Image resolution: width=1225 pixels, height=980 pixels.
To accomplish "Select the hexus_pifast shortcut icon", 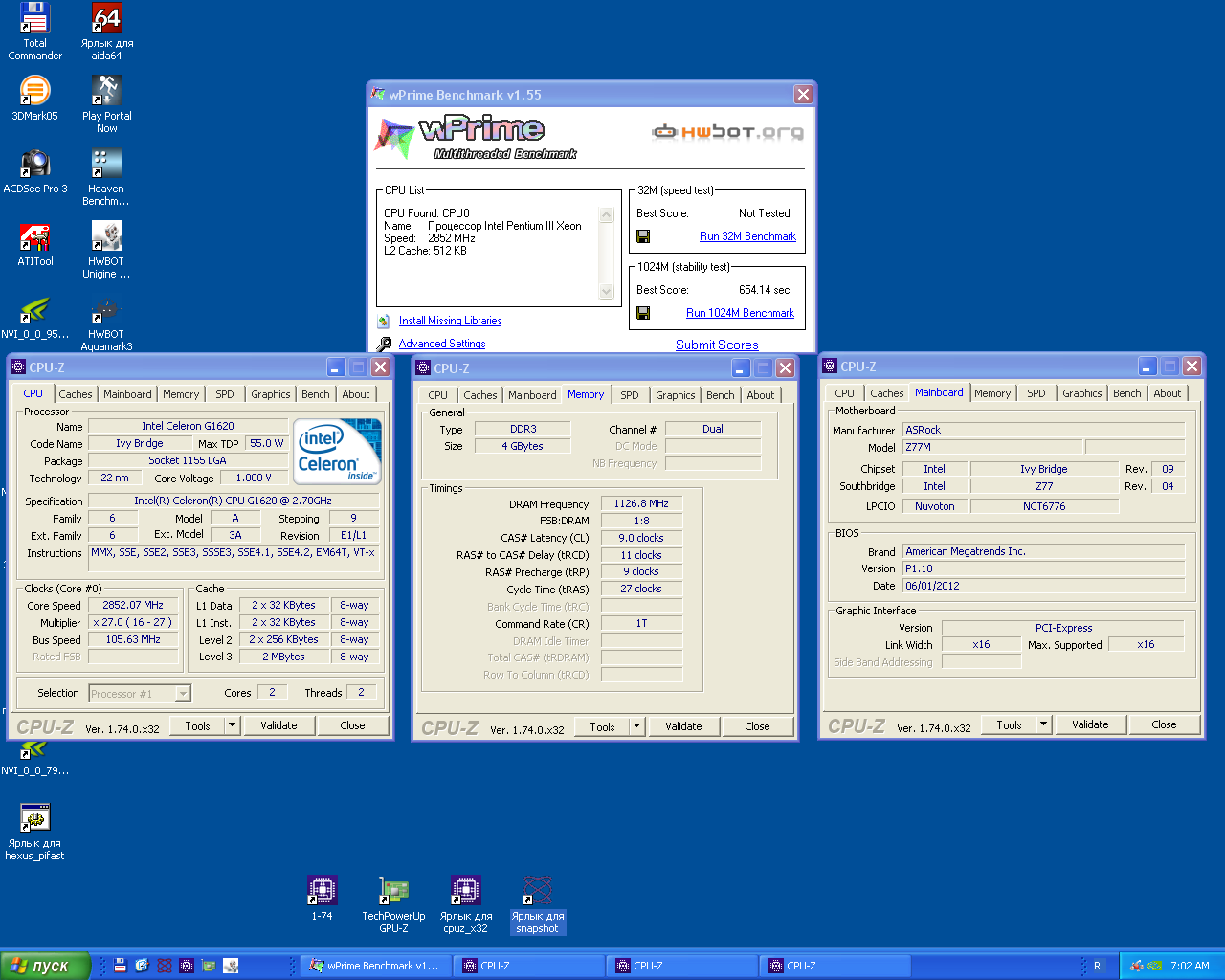I will 34,832.
